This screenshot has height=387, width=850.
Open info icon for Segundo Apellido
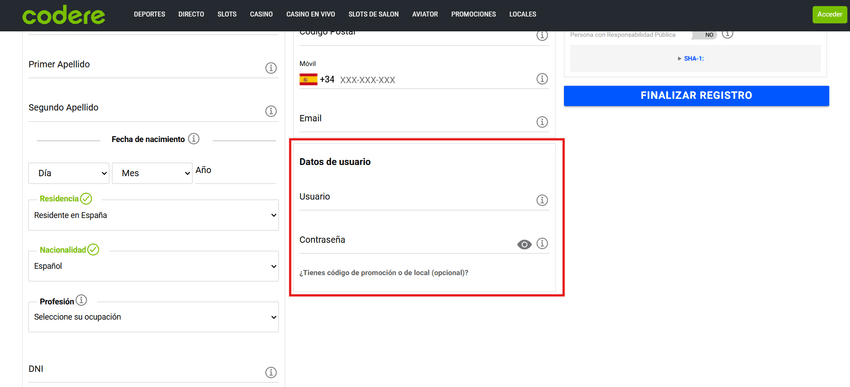click(271, 111)
